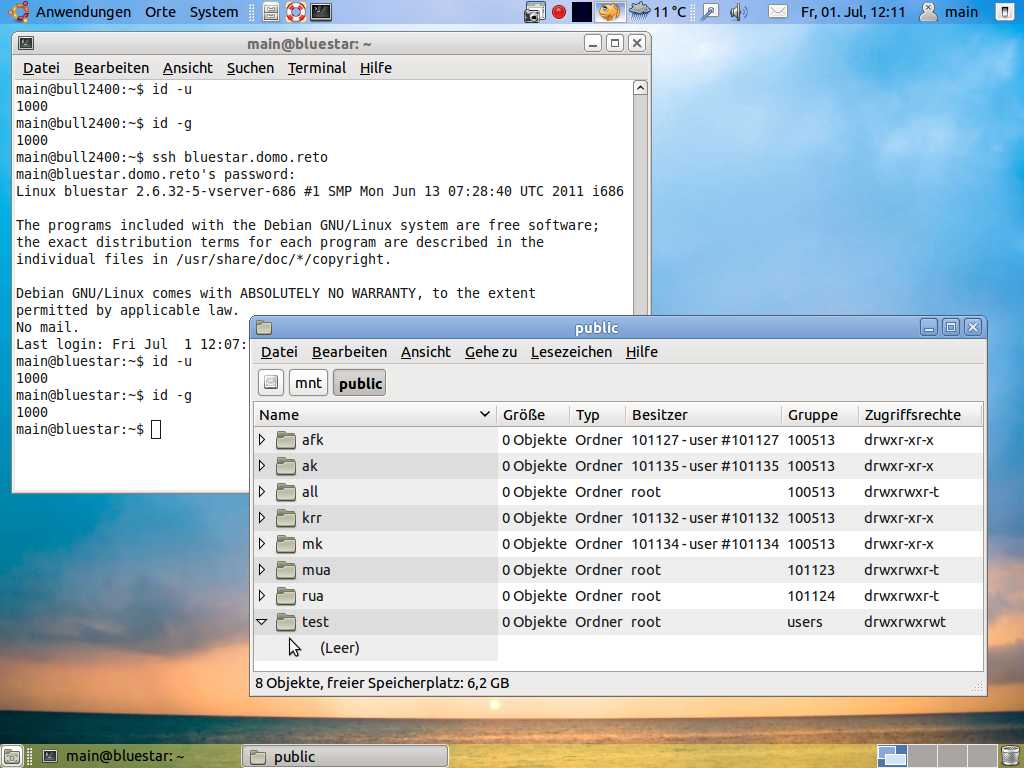Viewport: 1024px width, 768px height.
Task: Open the Lesezeichen menu in file manager
Action: (x=571, y=352)
